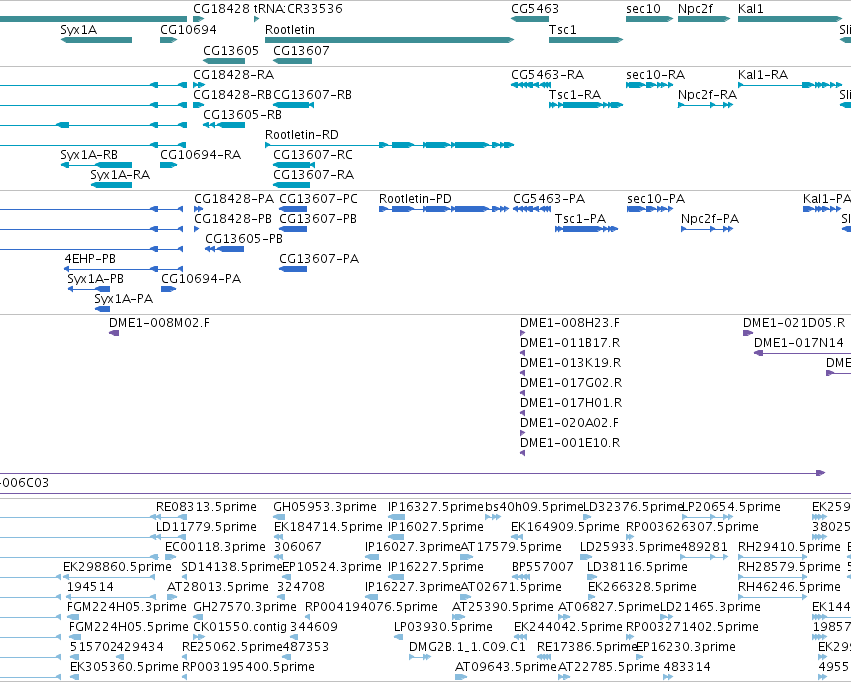Open transcript Npc2f-RA

[x=707, y=94]
